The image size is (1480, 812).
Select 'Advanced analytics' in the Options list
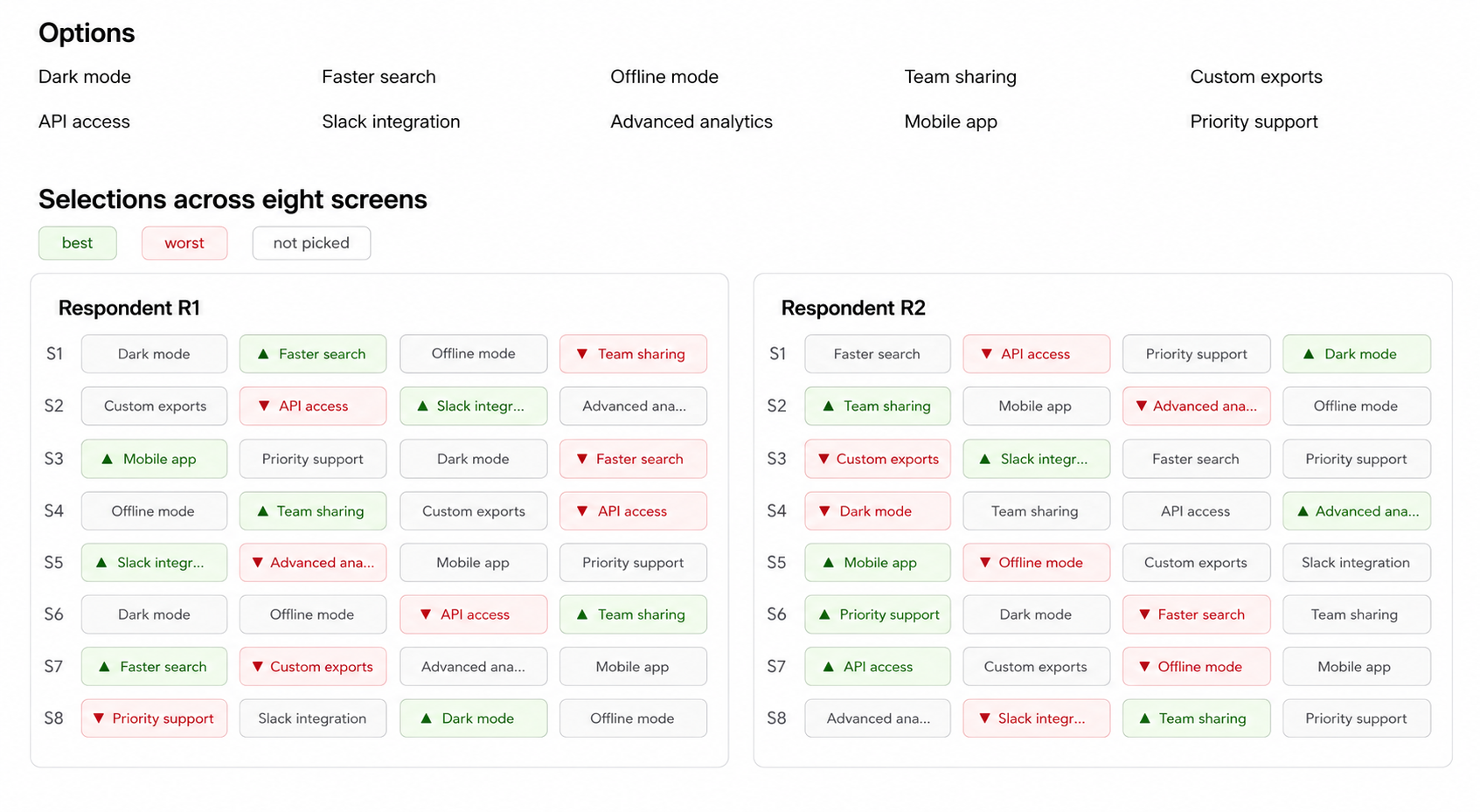click(691, 121)
